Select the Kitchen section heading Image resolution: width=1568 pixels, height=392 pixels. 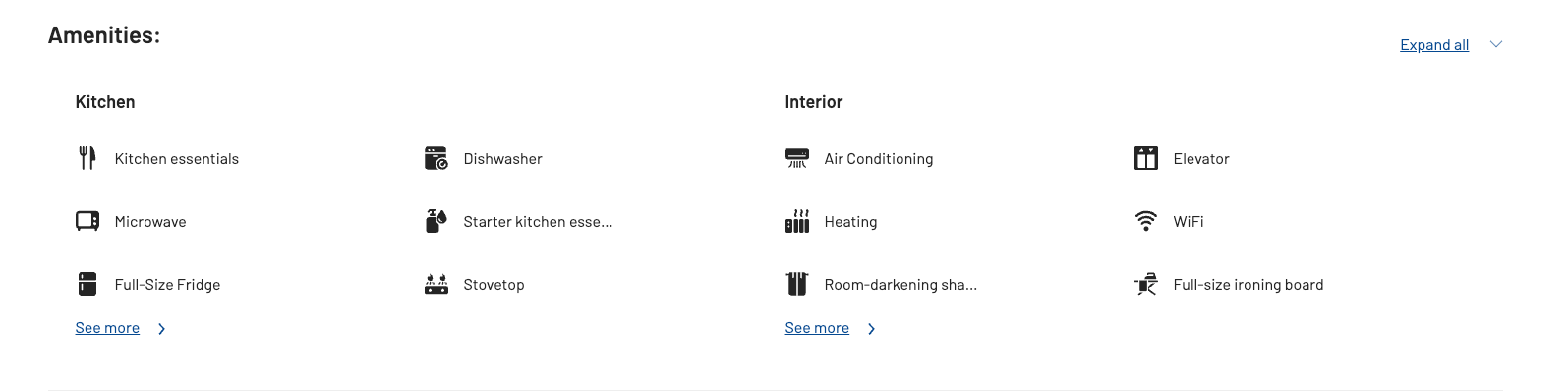click(x=105, y=102)
